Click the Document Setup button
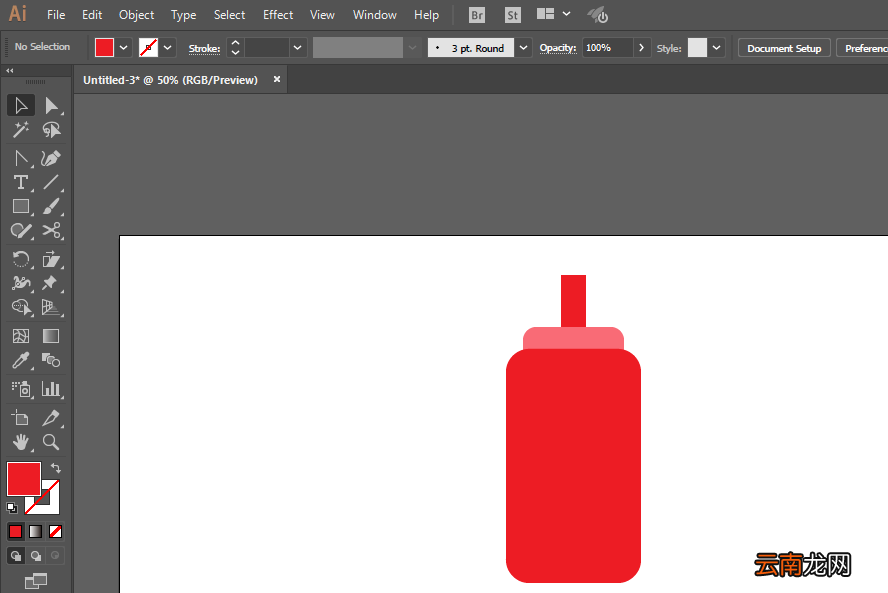The width and height of the screenshot is (888, 593). (784, 48)
